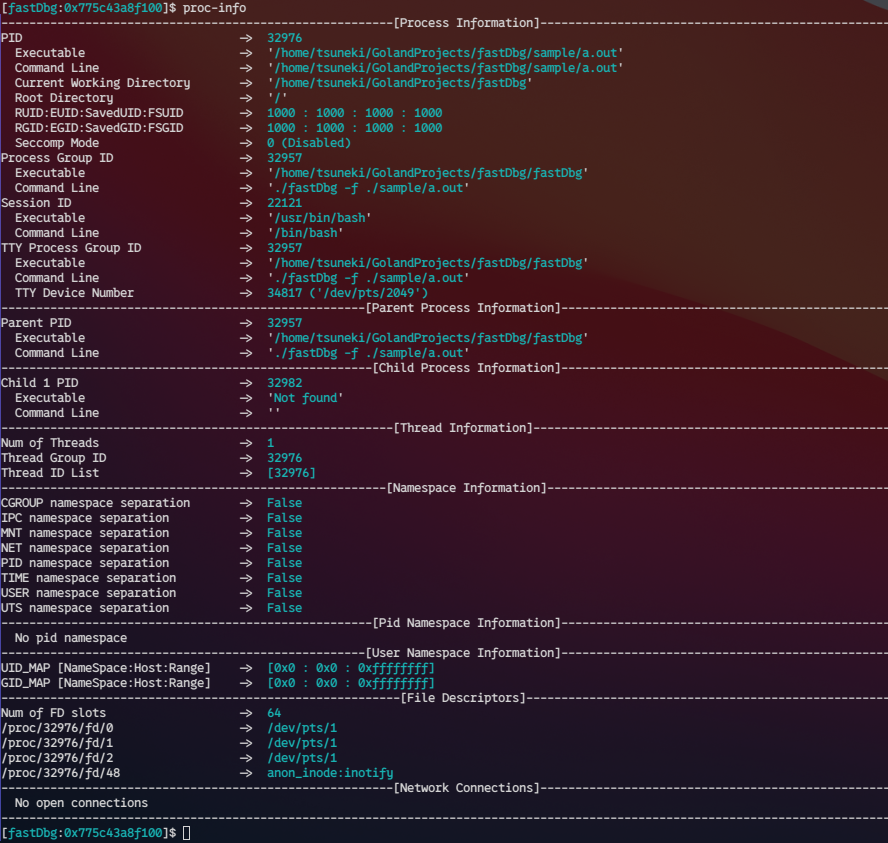Screen dimensions: 888x843
Task: Click the Seccomp Mode value '0 (Disabled)'
Action: pos(309,143)
